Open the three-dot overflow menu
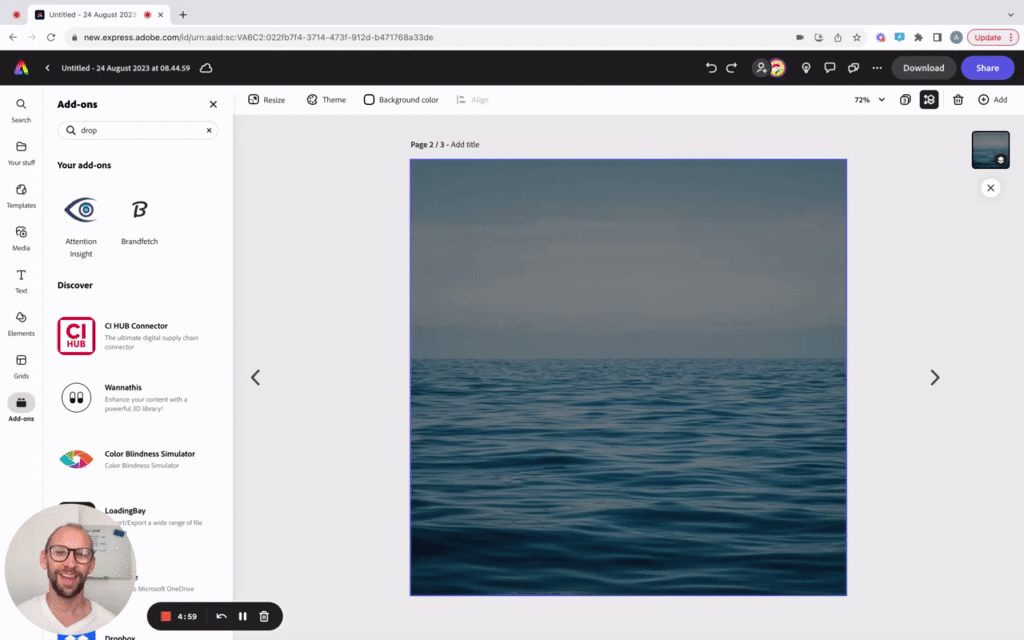 (876, 68)
